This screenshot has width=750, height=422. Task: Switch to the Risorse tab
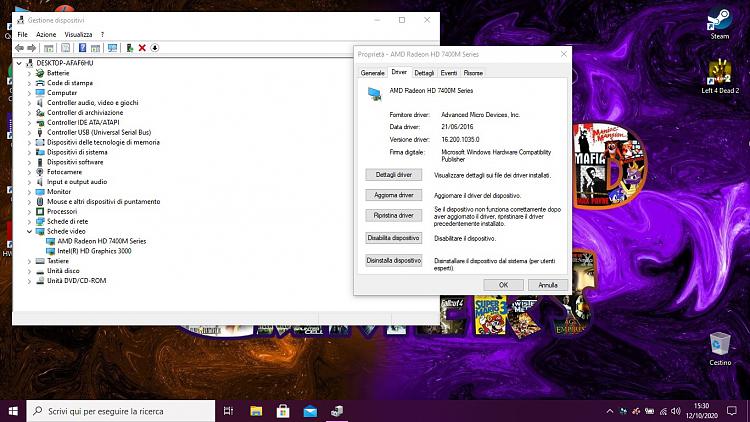[473, 73]
